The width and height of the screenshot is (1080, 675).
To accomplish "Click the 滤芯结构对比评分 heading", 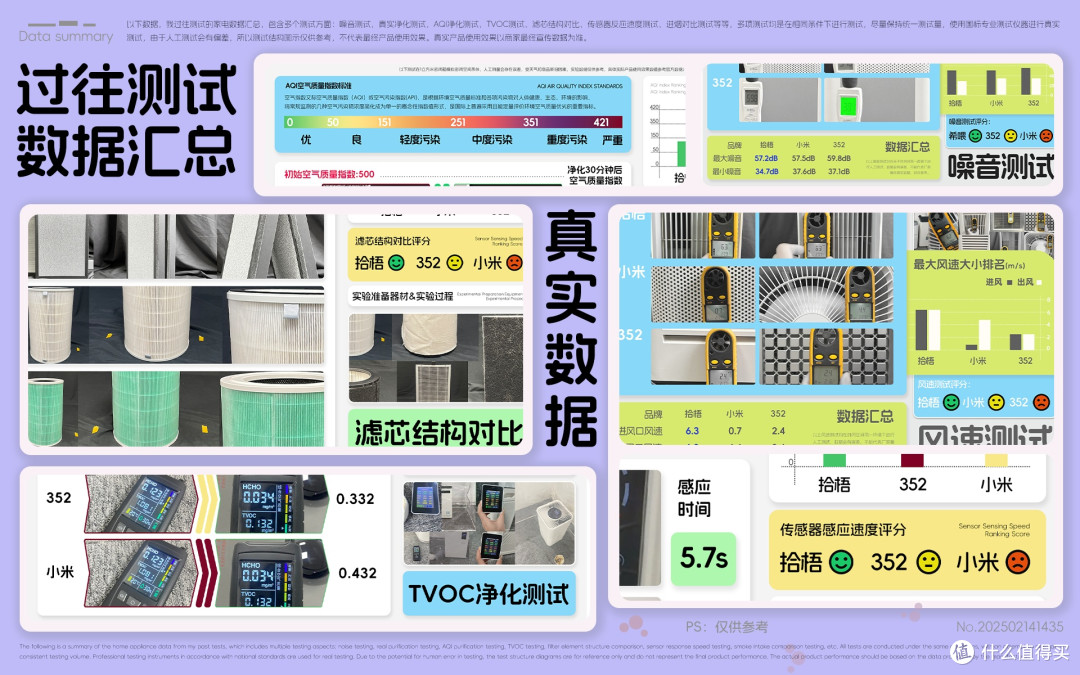I will (393, 240).
